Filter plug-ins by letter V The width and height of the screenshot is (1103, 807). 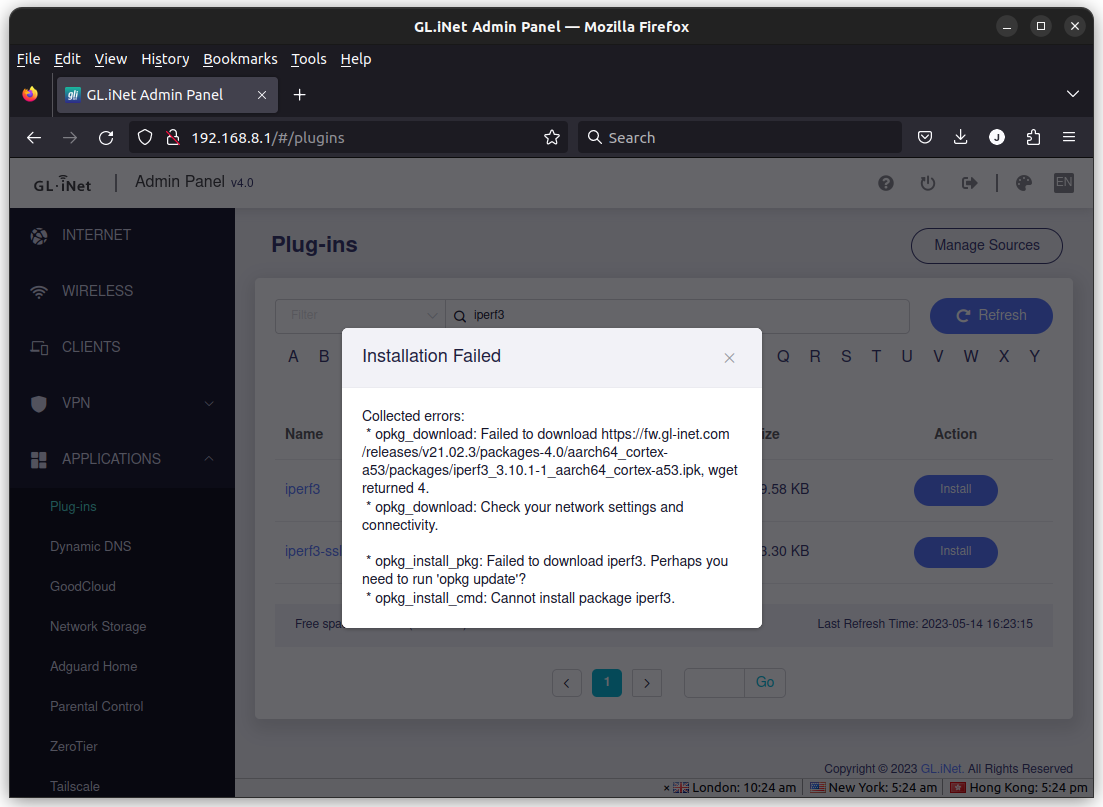click(x=938, y=357)
